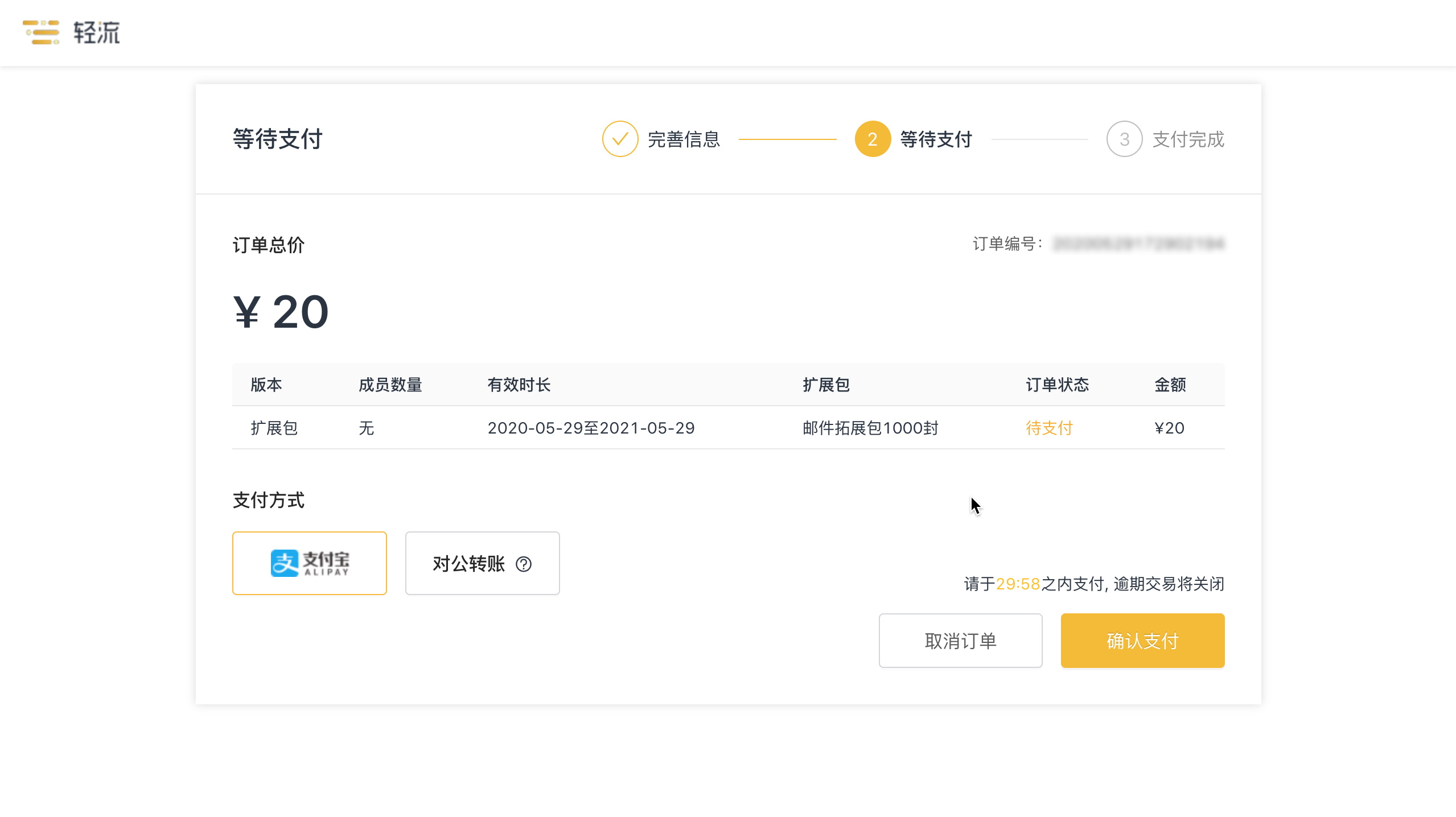The height and width of the screenshot is (817, 1456).
Task: Click the 29:58 countdown timer
Action: click(1018, 584)
